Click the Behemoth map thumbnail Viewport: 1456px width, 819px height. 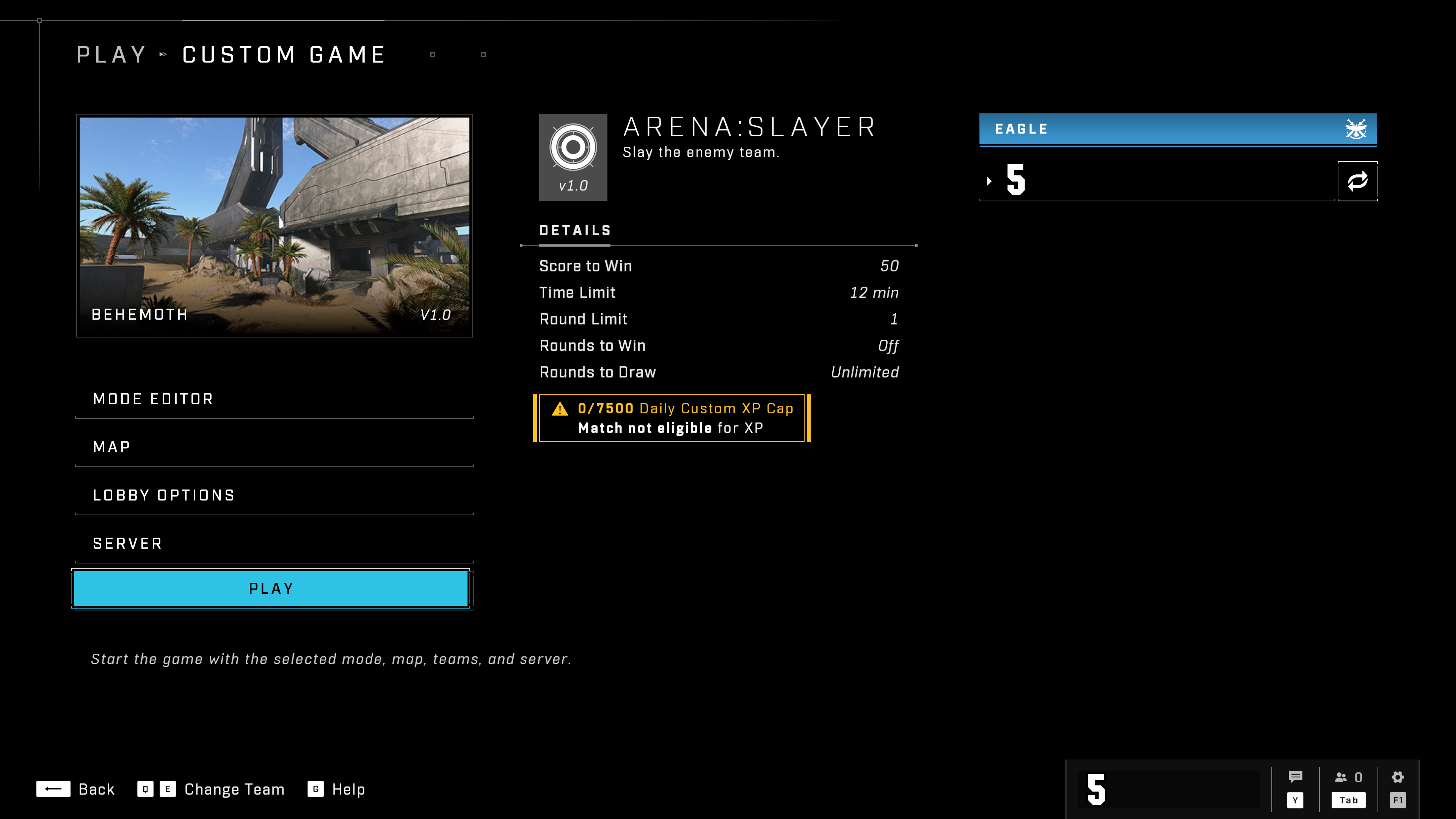[x=274, y=225]
